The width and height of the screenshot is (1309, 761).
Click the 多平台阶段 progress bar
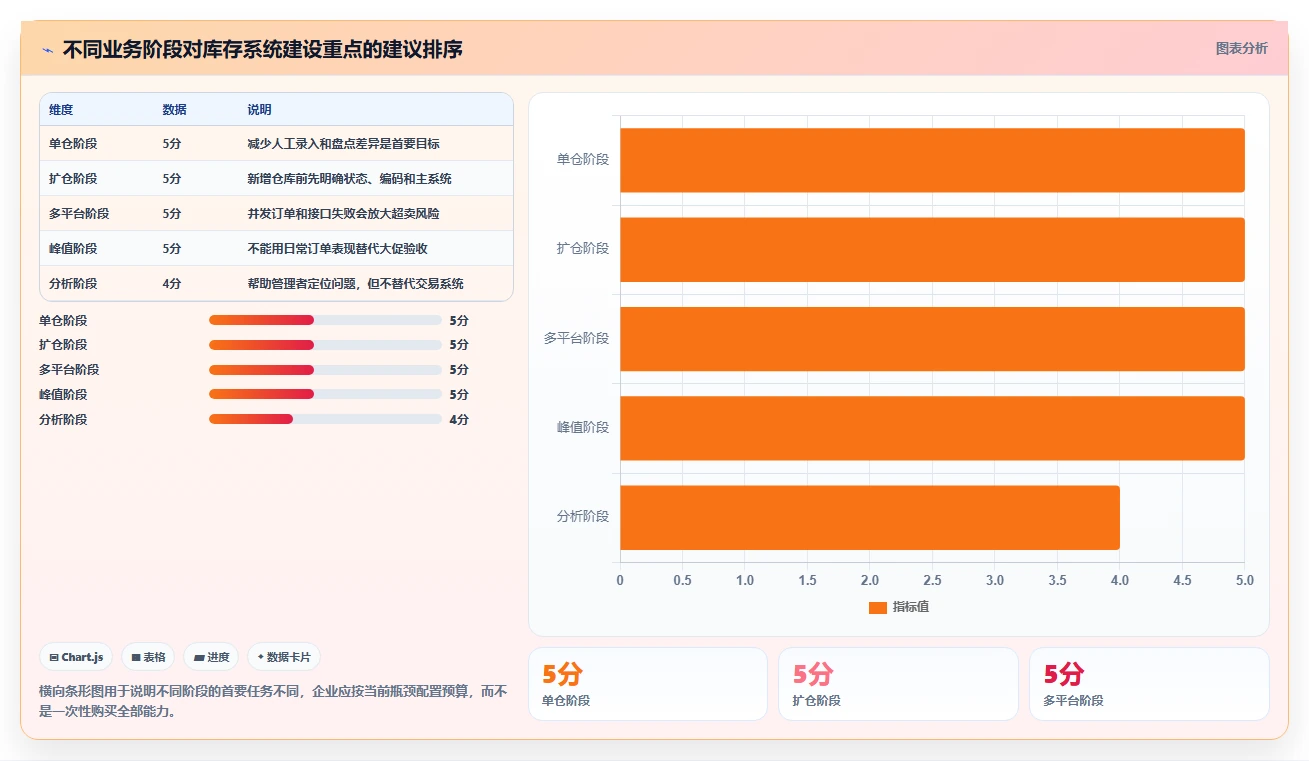coord(325,370)
